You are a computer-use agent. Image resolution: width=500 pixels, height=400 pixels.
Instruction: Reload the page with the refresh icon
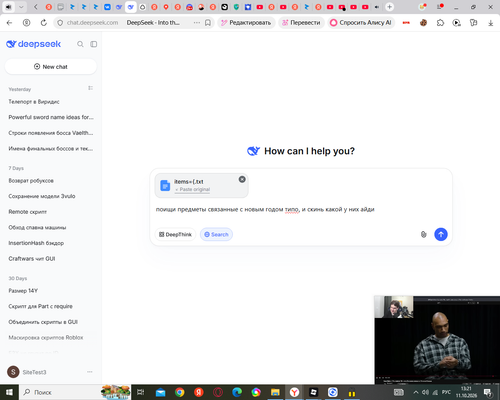44,23
